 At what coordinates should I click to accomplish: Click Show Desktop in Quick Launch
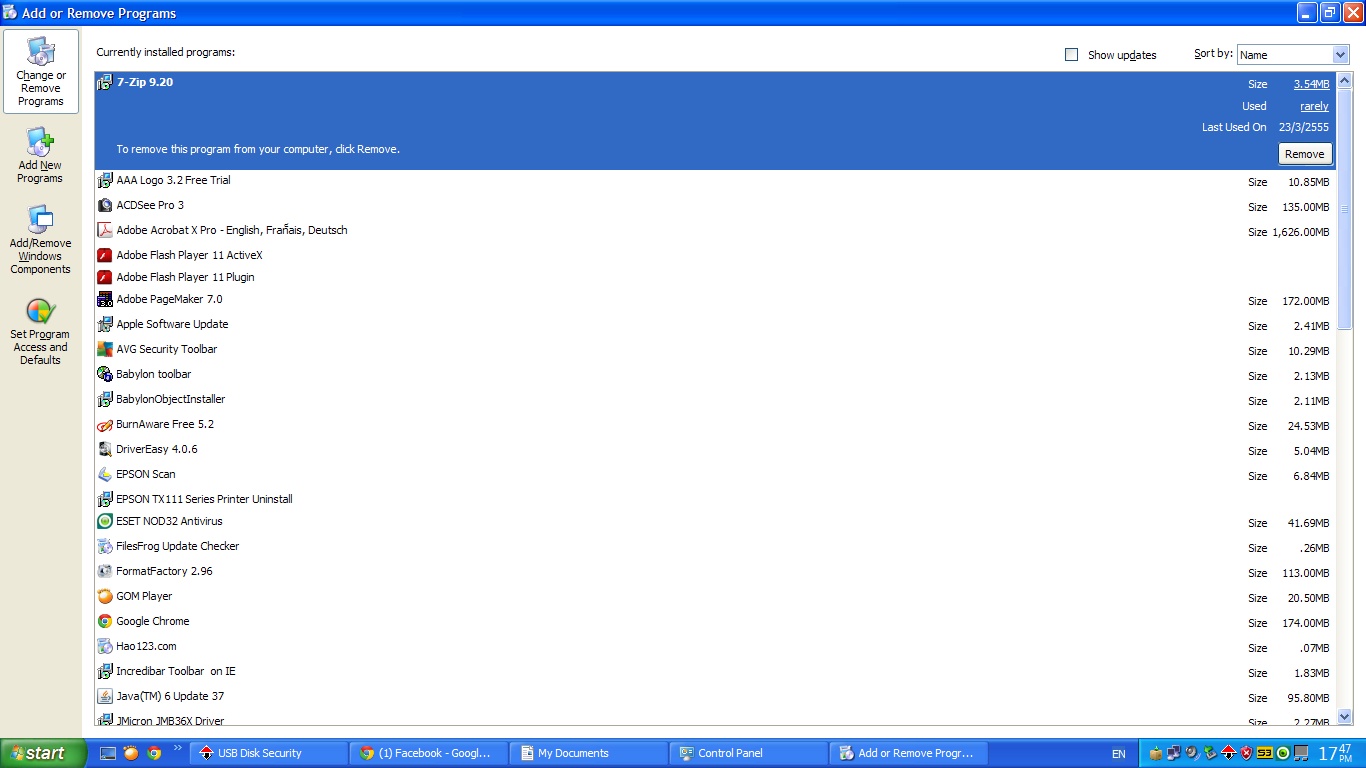pos(108,753)
